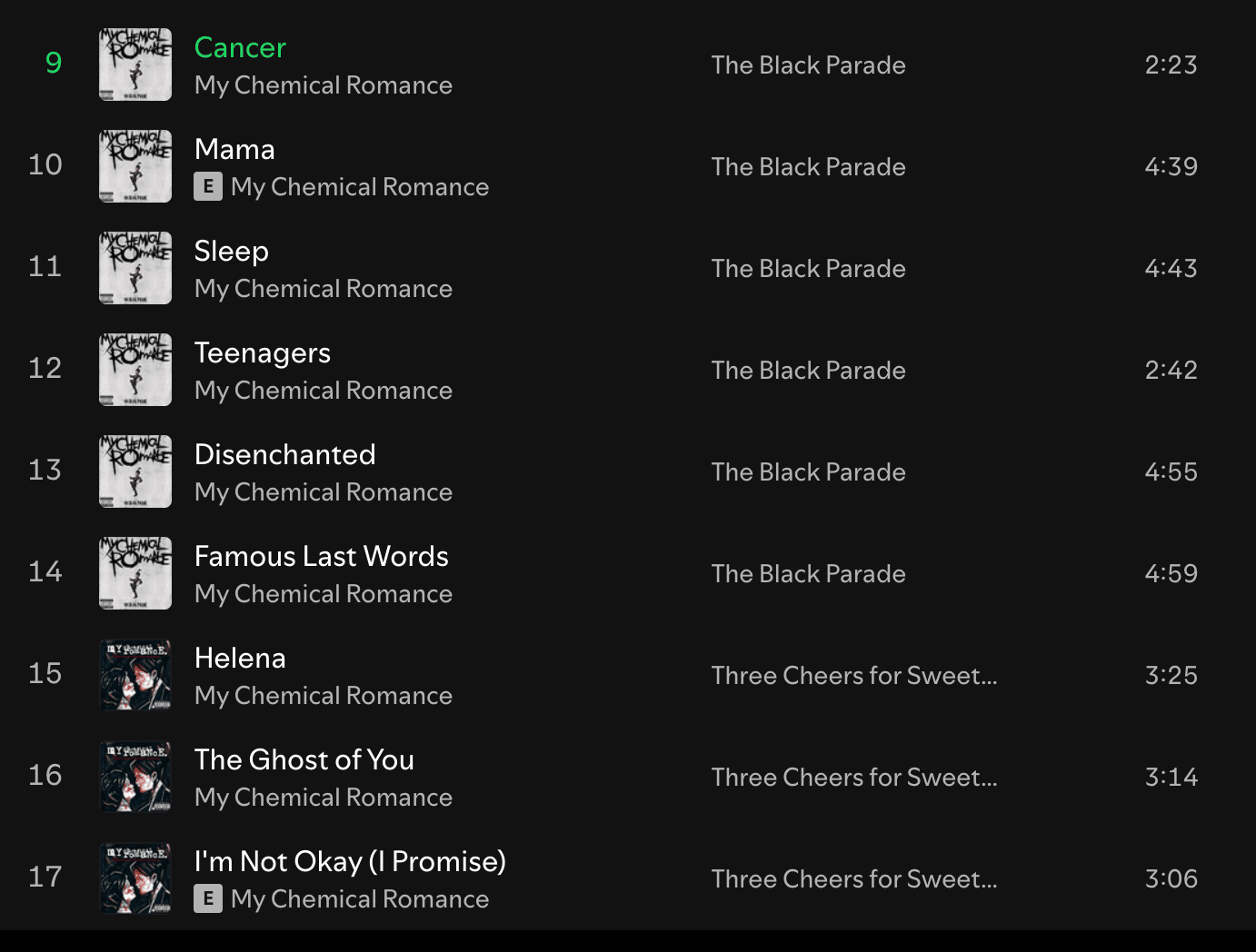Select the album art for Mama
The image size is (1256, 952).
[x=135, y=166]
